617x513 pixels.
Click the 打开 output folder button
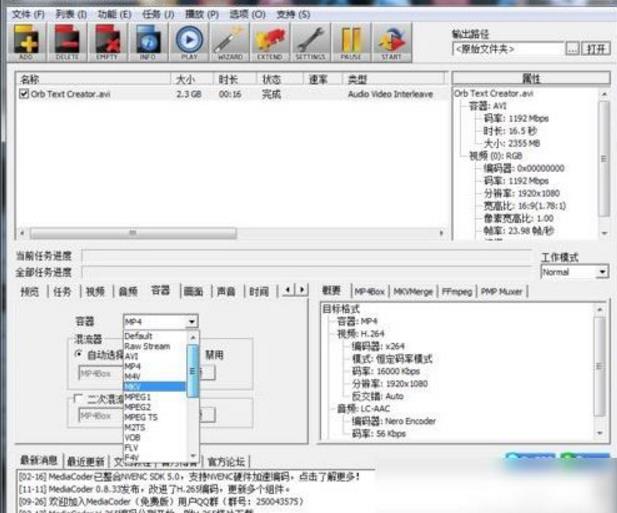pos(596,49)
